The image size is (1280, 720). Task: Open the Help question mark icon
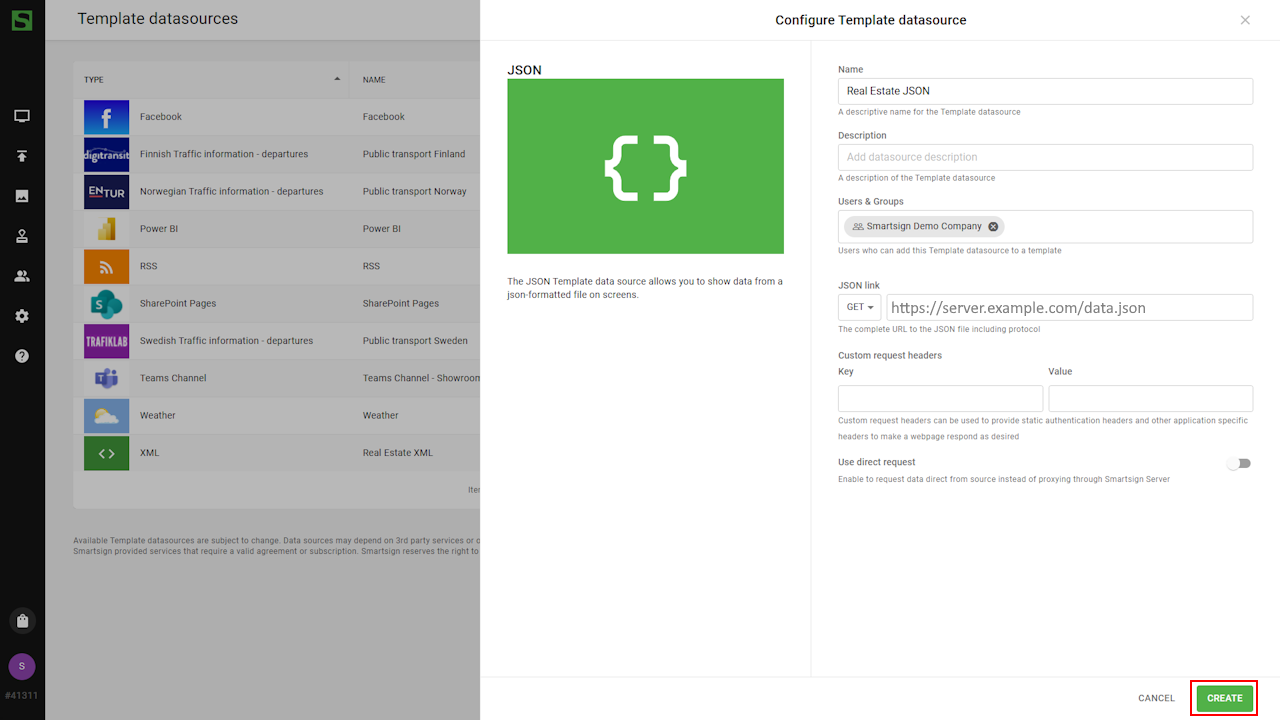point(22,356)
